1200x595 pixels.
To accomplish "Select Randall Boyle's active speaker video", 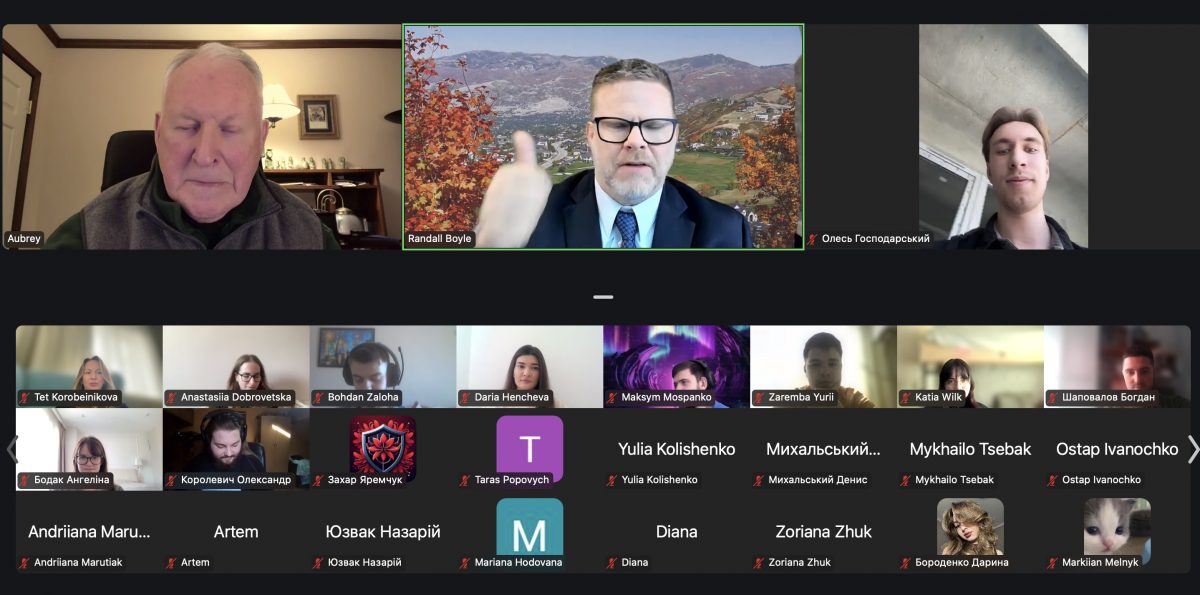I will pyautogui.click(x=603, y=137).
